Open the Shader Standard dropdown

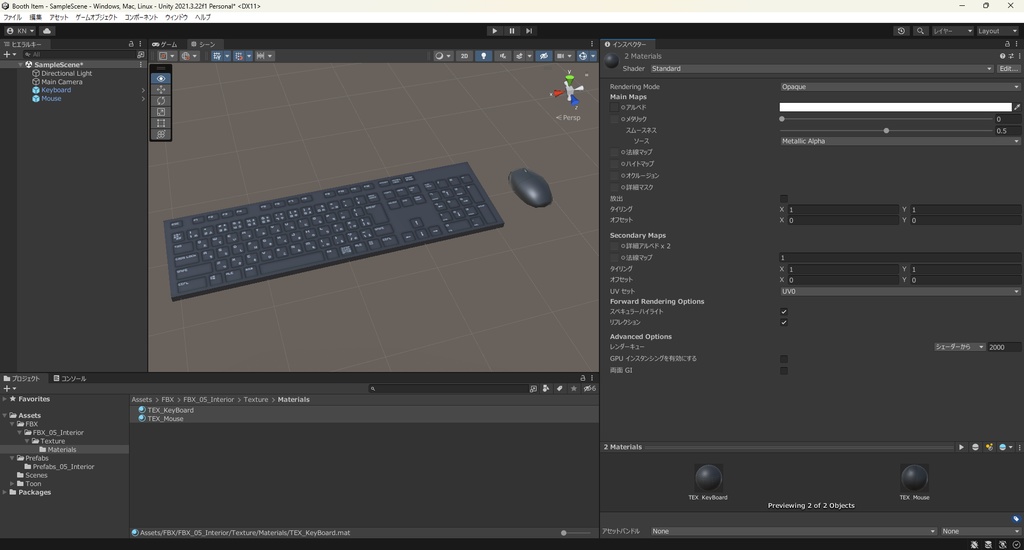click(x=821, y=69)
